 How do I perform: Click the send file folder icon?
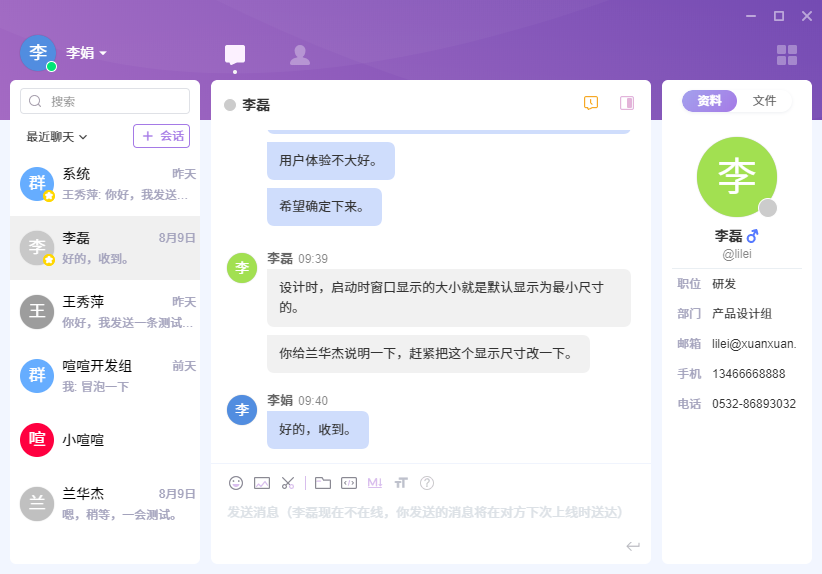pyautogui.click(x=323, y=483)
